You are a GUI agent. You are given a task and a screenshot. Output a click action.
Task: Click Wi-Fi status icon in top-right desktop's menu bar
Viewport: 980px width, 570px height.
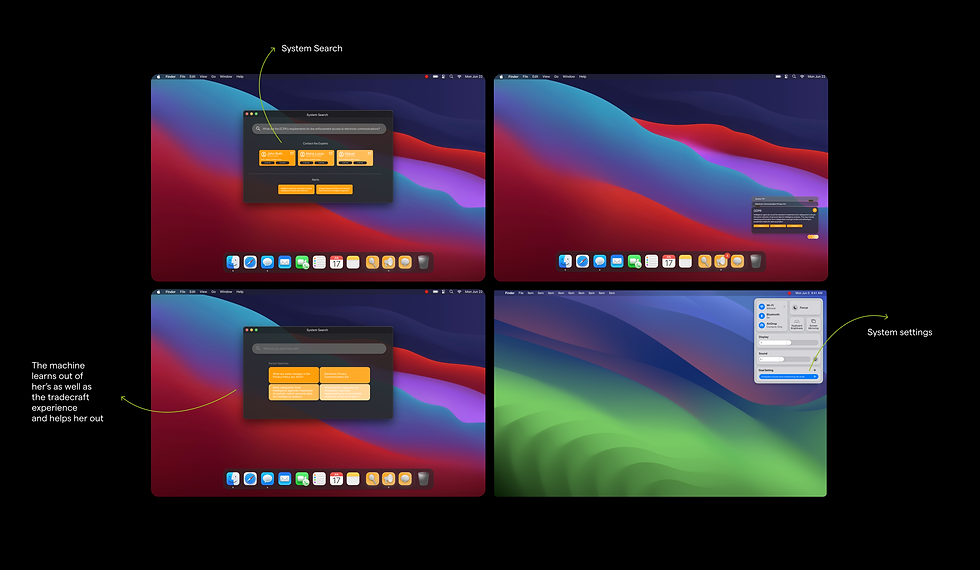[x=802, y=77]
